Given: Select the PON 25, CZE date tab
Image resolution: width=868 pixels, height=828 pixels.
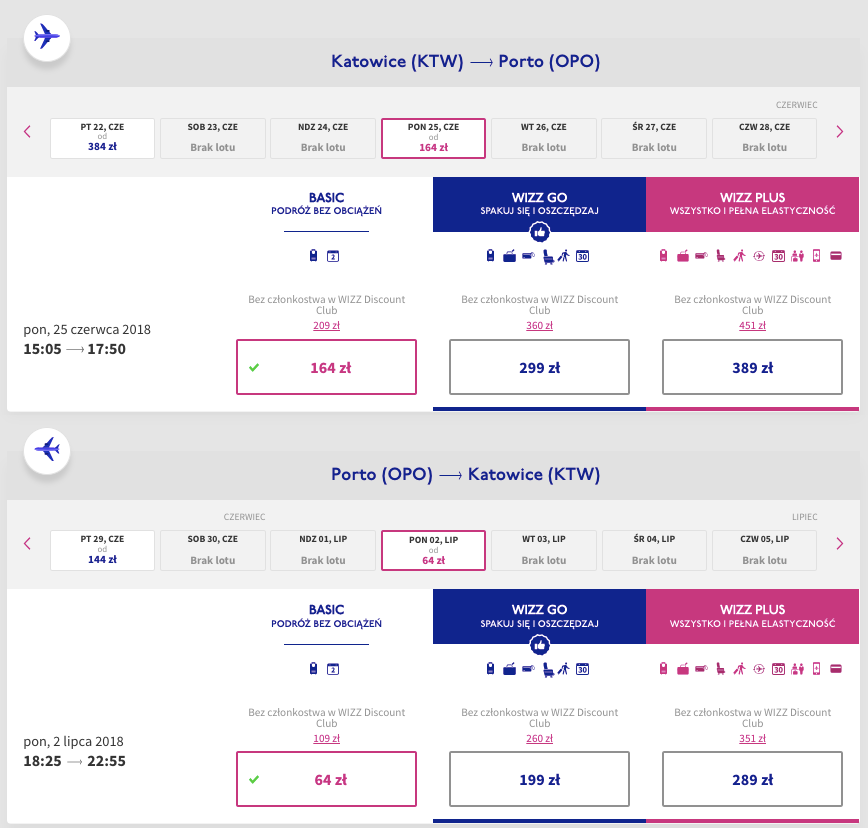Looking at the screenshot, I should (x=433, y=138).
